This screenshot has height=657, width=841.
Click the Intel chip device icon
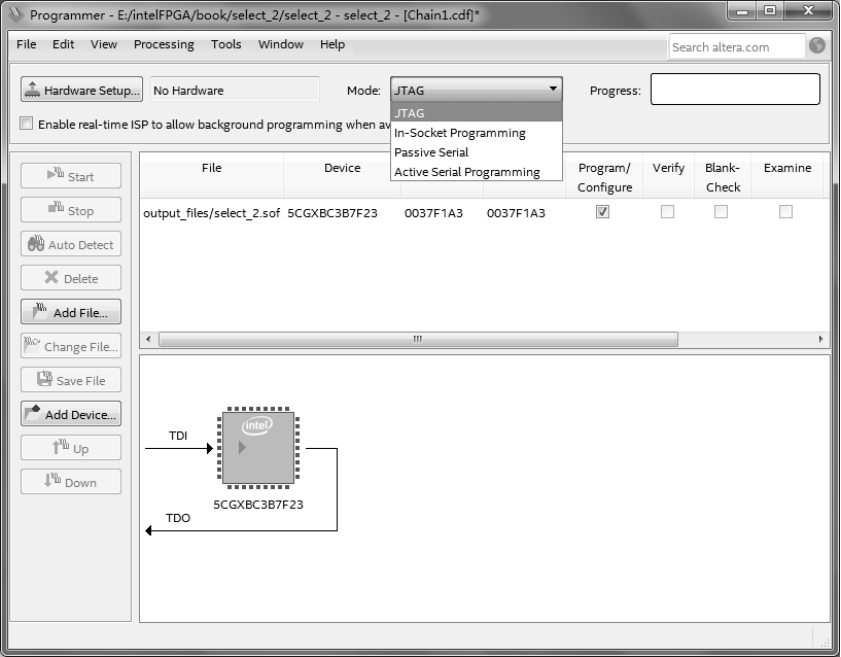coord(258,448)
